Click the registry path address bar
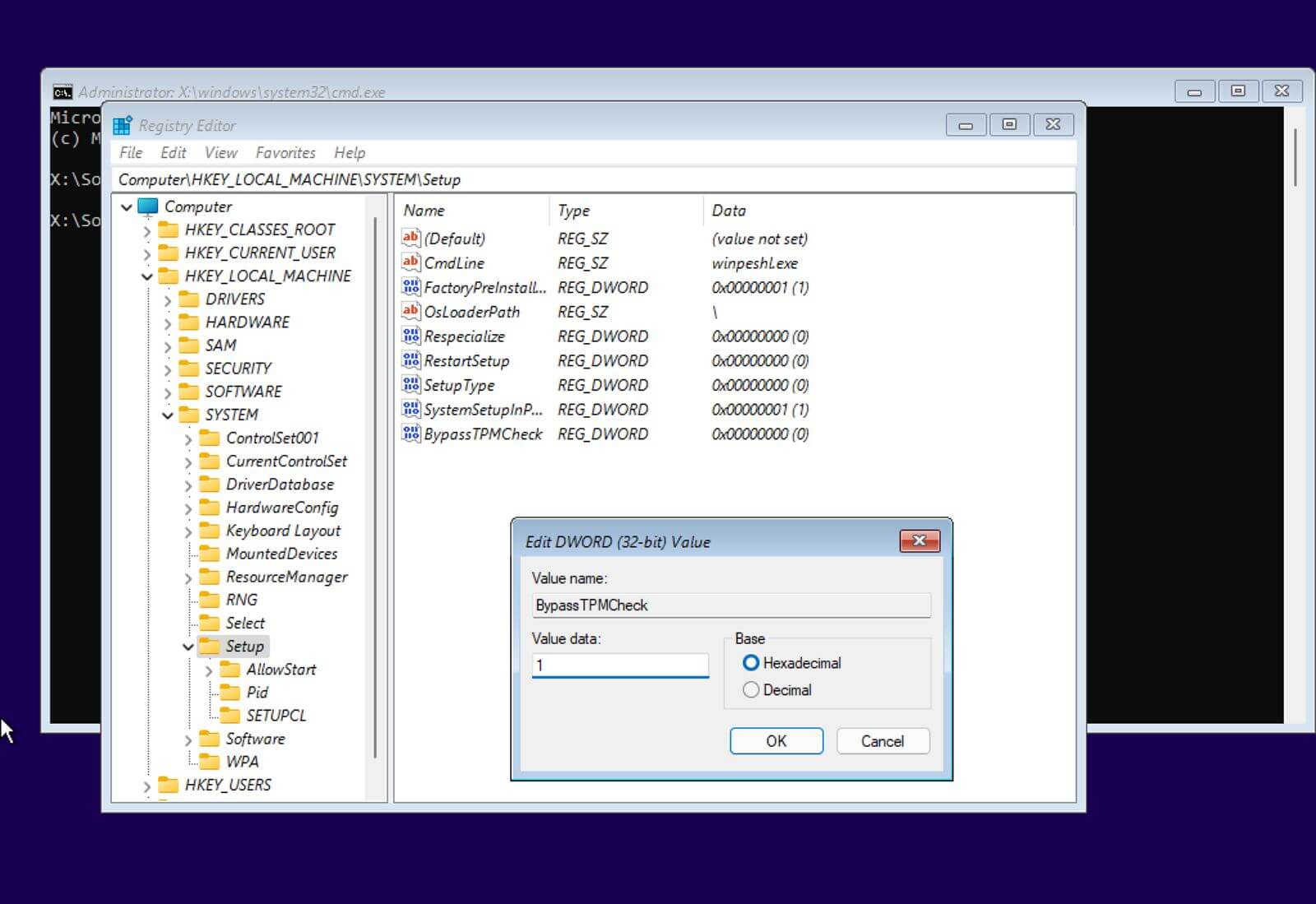This screenshot has width=1316, height=904. (592, 179)
